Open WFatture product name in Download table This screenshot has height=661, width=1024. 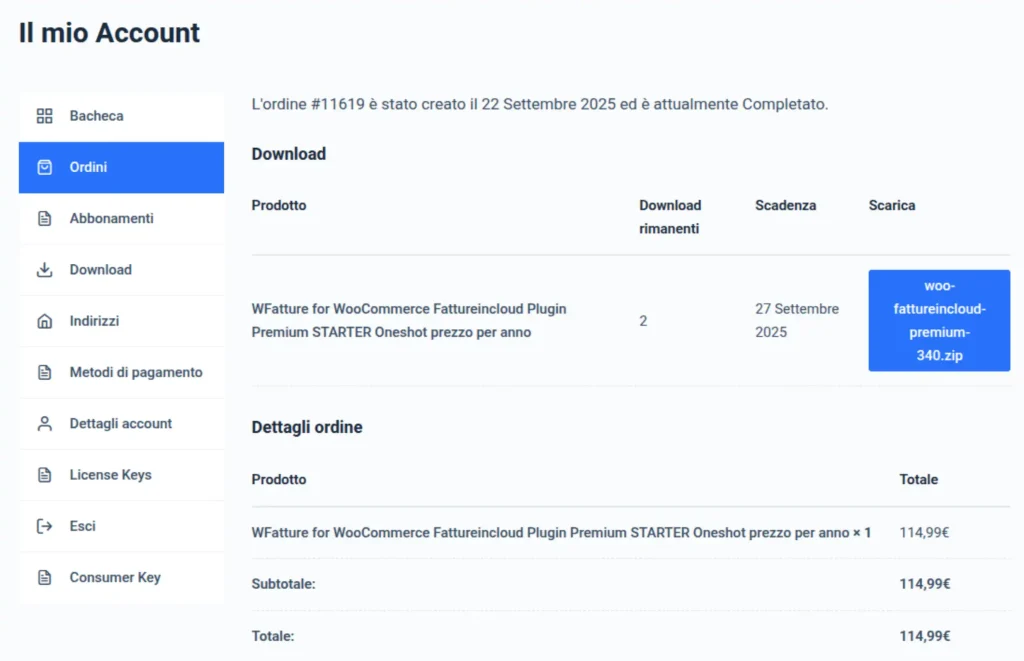[409, 321]
